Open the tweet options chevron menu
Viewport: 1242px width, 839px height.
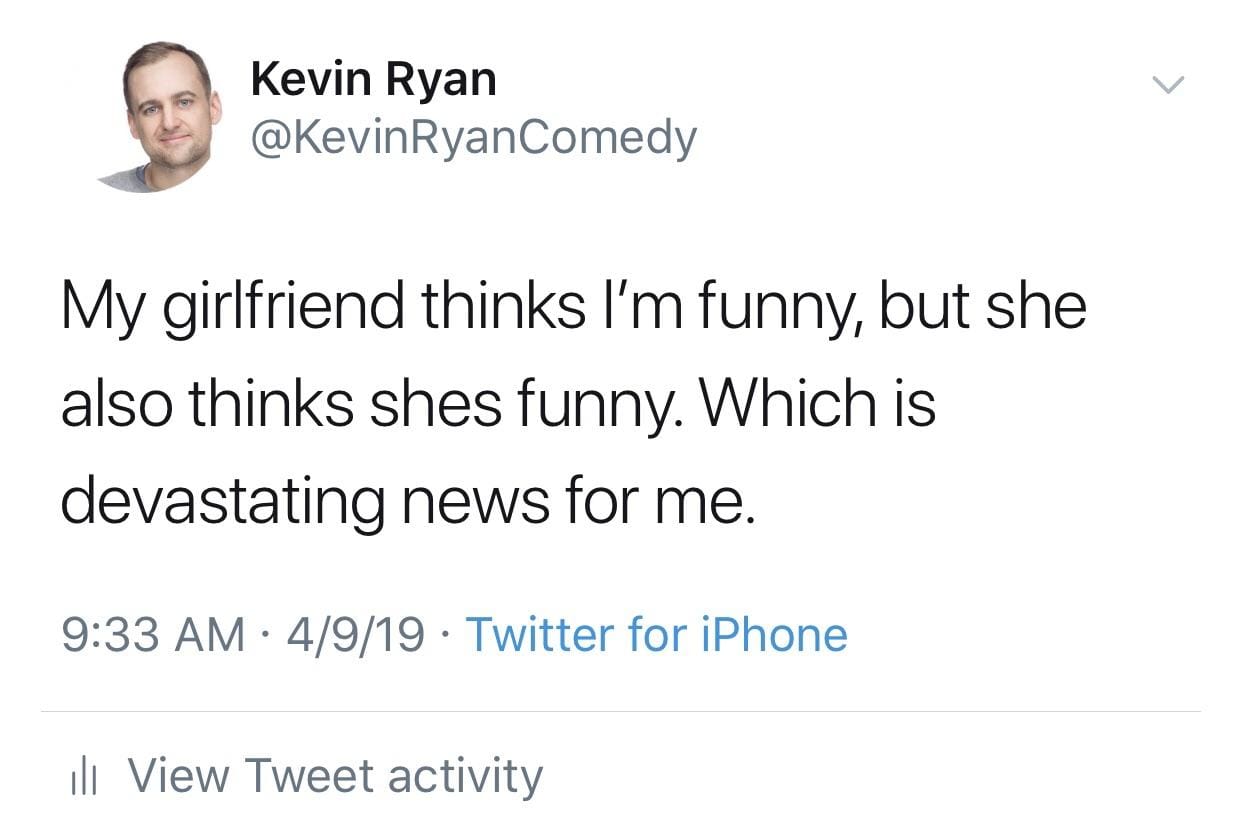[x=1165, y=85]
